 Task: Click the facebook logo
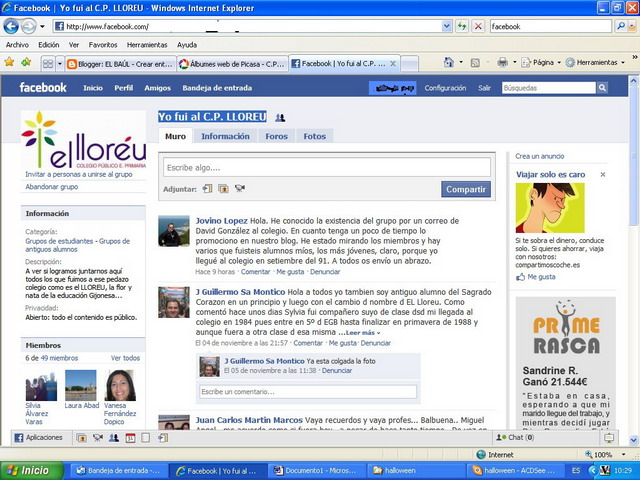point(43,87)
